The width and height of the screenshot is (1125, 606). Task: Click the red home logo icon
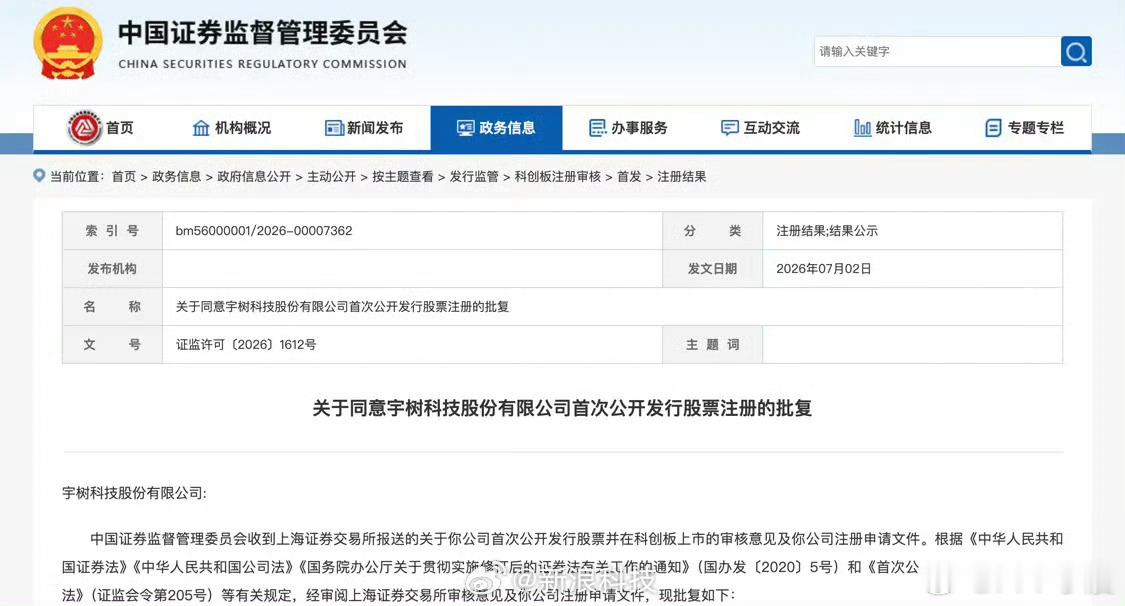click(x=85, y=128)
